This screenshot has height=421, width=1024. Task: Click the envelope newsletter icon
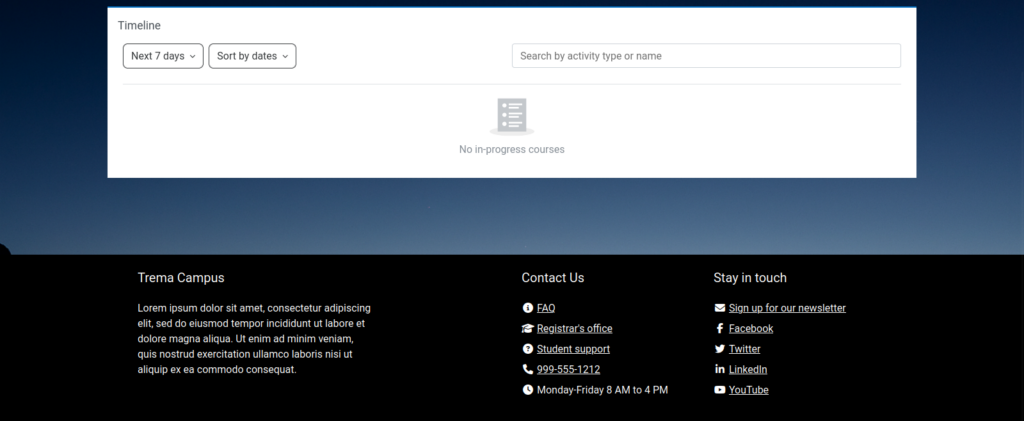click(719, 308)
